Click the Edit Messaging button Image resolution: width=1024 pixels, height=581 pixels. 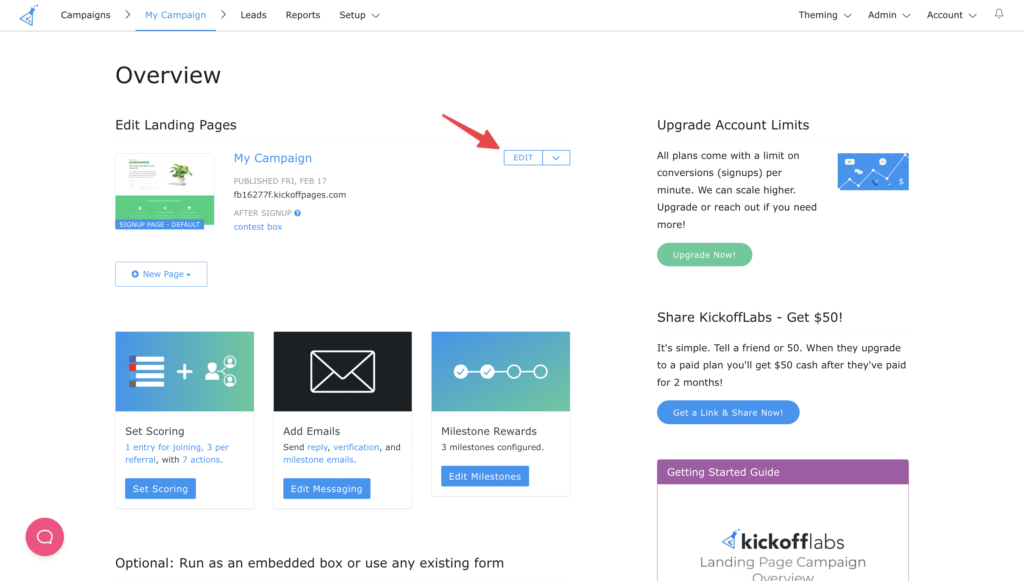[x=327, y=488]
